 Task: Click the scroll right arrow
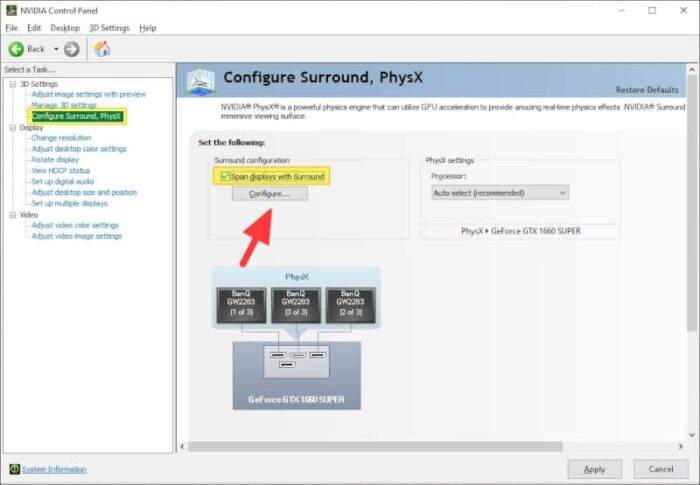coord(680,446)
